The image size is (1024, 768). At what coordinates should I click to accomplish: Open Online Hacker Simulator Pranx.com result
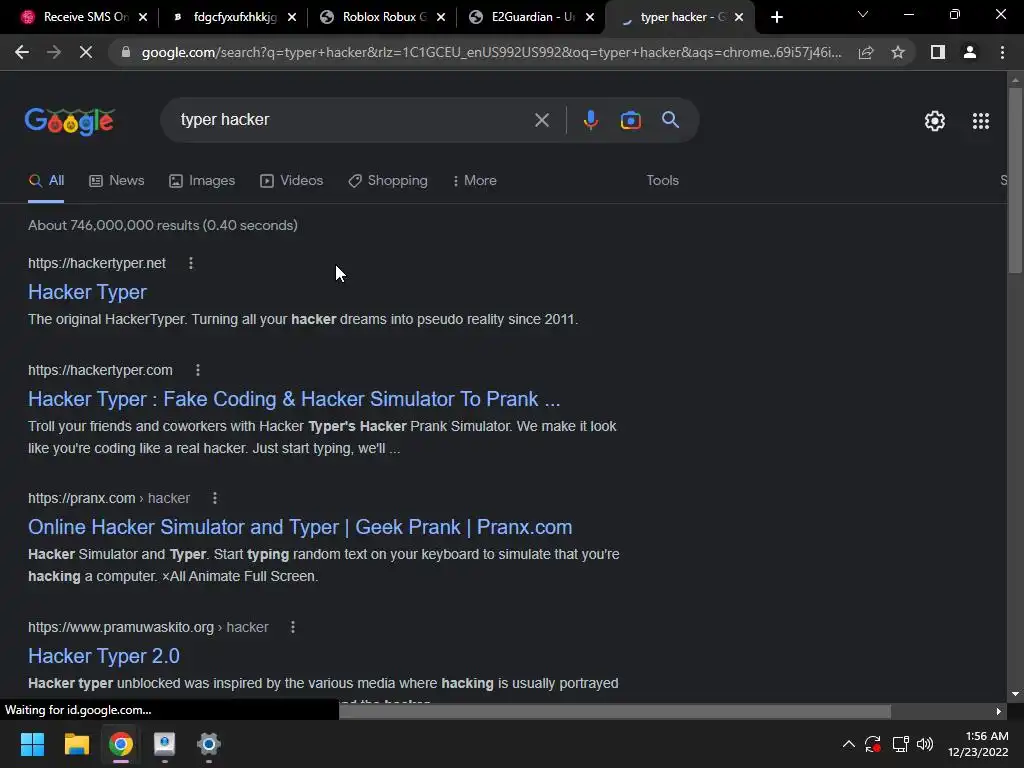coord(300,527)
